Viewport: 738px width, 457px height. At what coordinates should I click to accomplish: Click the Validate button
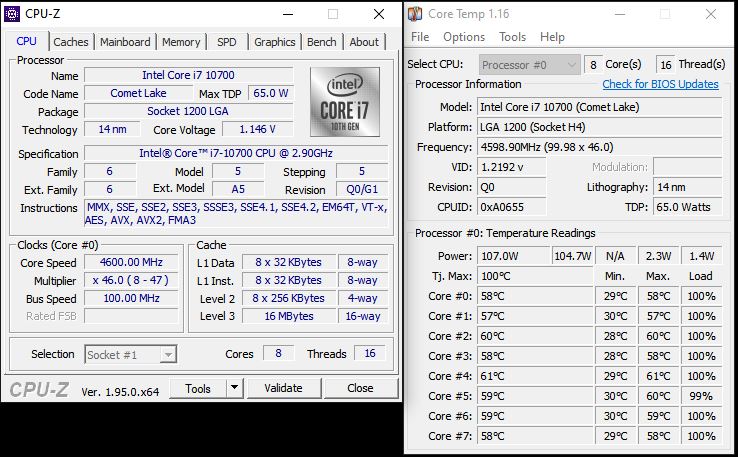coord(283,388)
